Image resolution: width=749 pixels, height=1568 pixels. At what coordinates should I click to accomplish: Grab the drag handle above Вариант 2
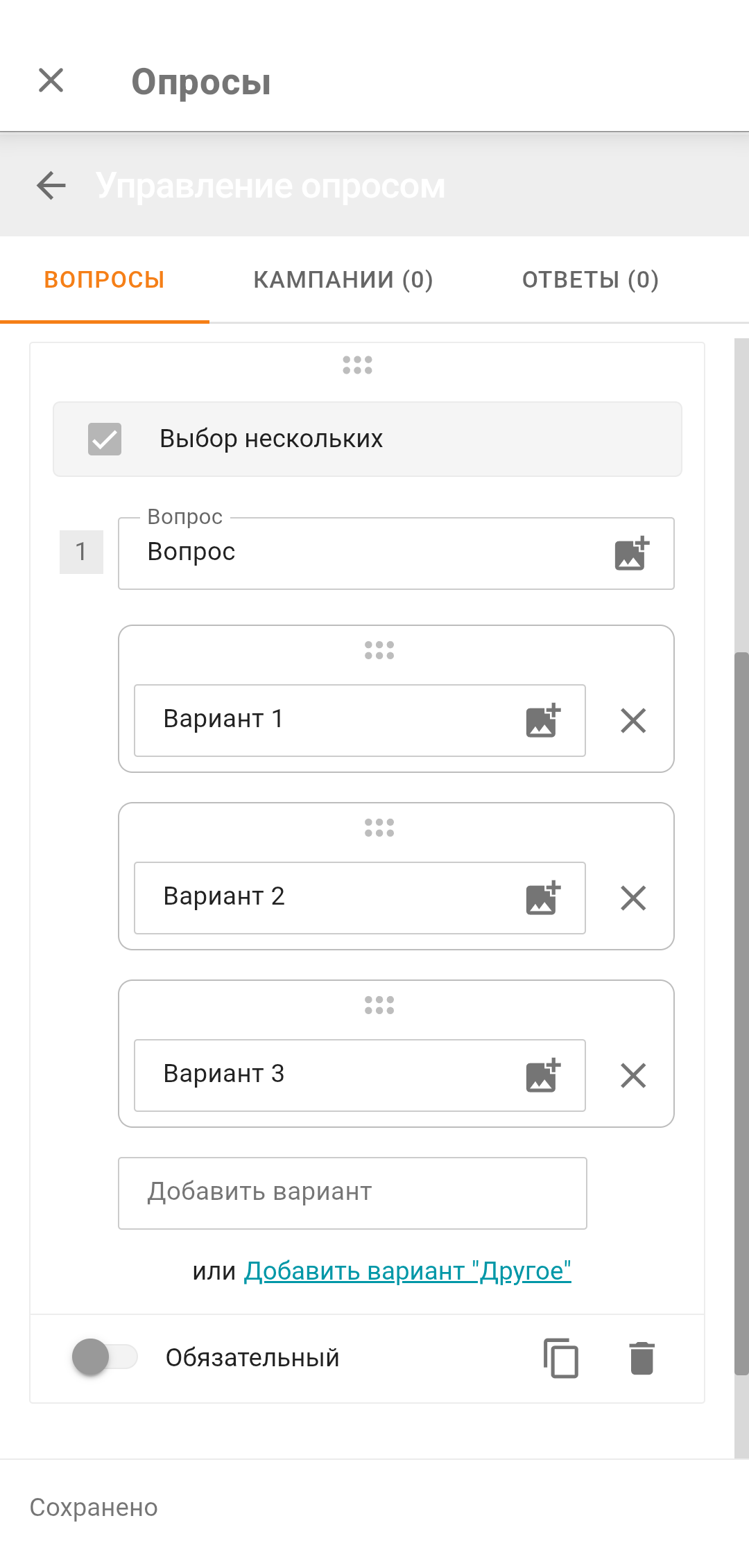[x=379, y=827]
